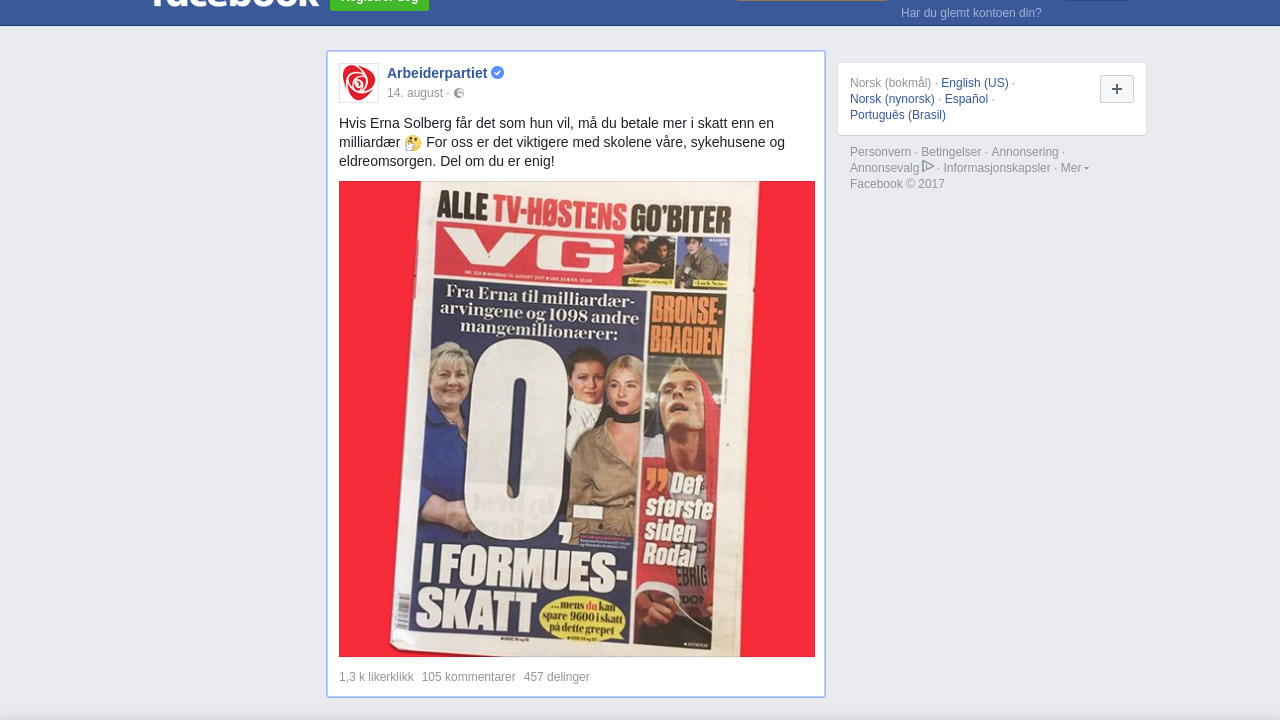Open the 14. august post timestamp
The image size is (1280, 720).
pyautogui.click(x=415, y=93)
